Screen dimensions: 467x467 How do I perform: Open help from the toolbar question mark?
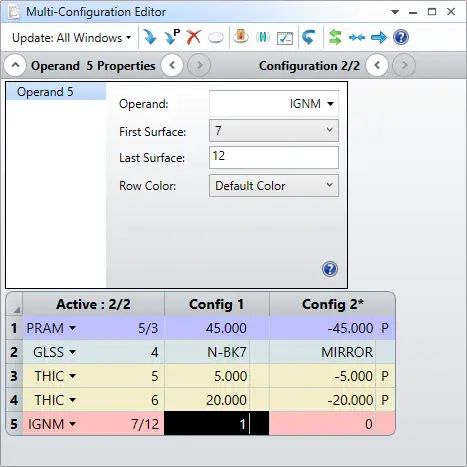pyautogui.click(x=401, y=37)
